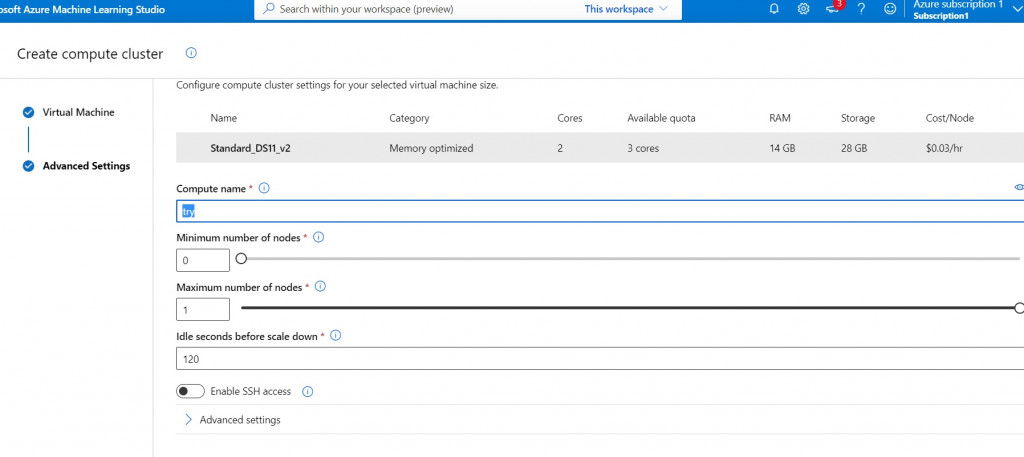Expand the Azure subscription account menu
This screenshot has width=1024, height=457.
point(1016,9)
